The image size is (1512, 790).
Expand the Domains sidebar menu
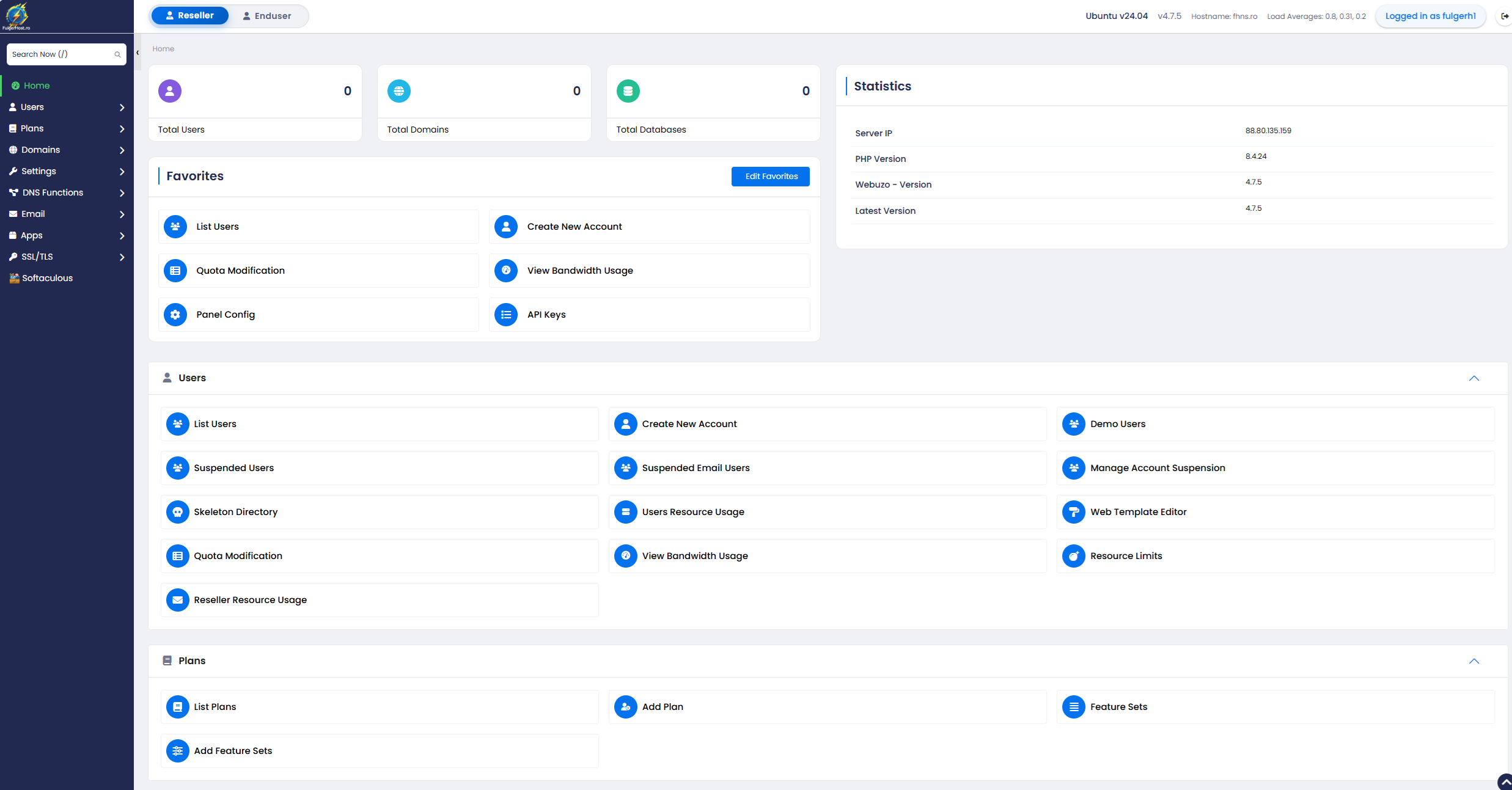[67, 150]
